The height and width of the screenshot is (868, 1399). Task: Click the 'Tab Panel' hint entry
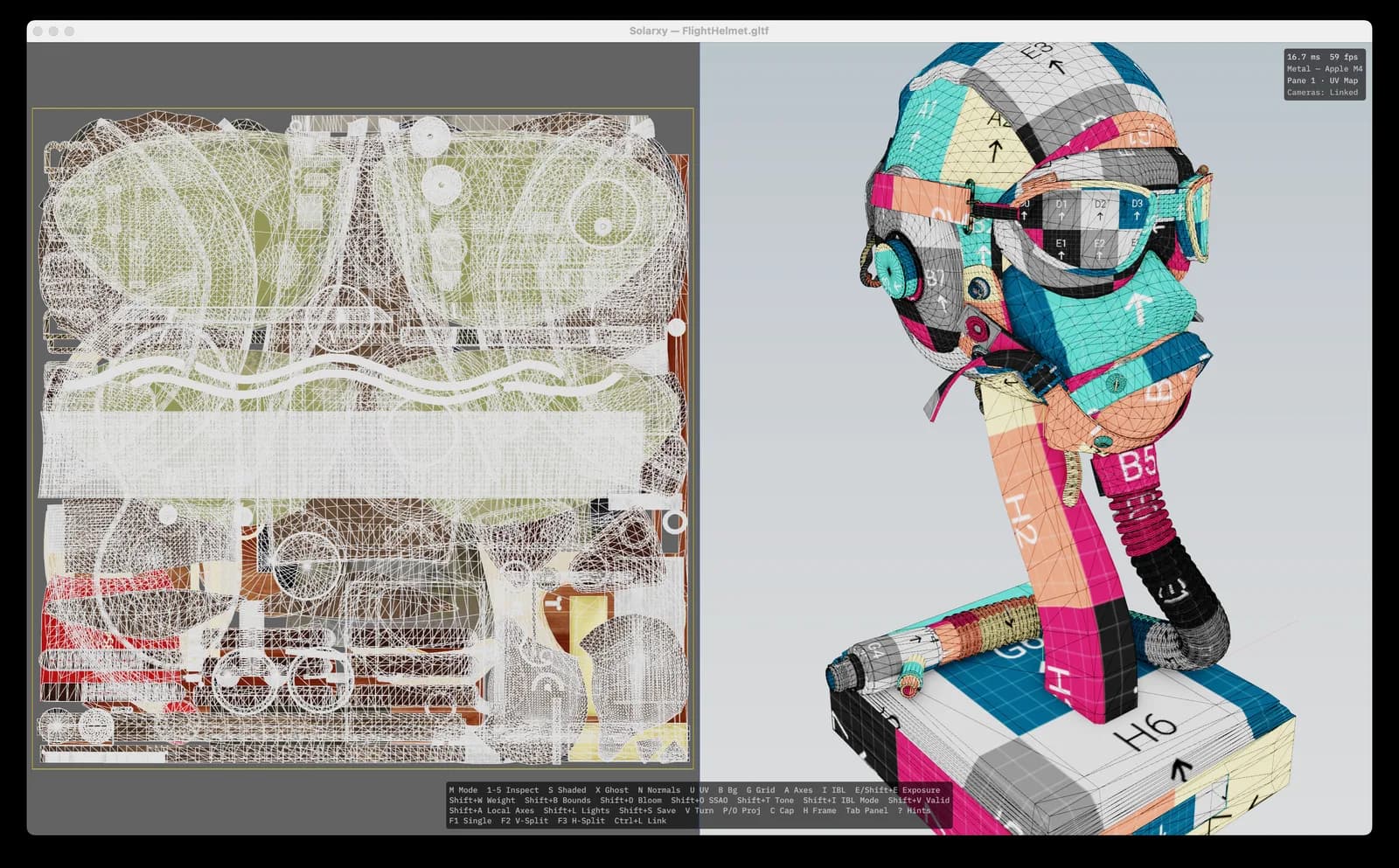867,811
